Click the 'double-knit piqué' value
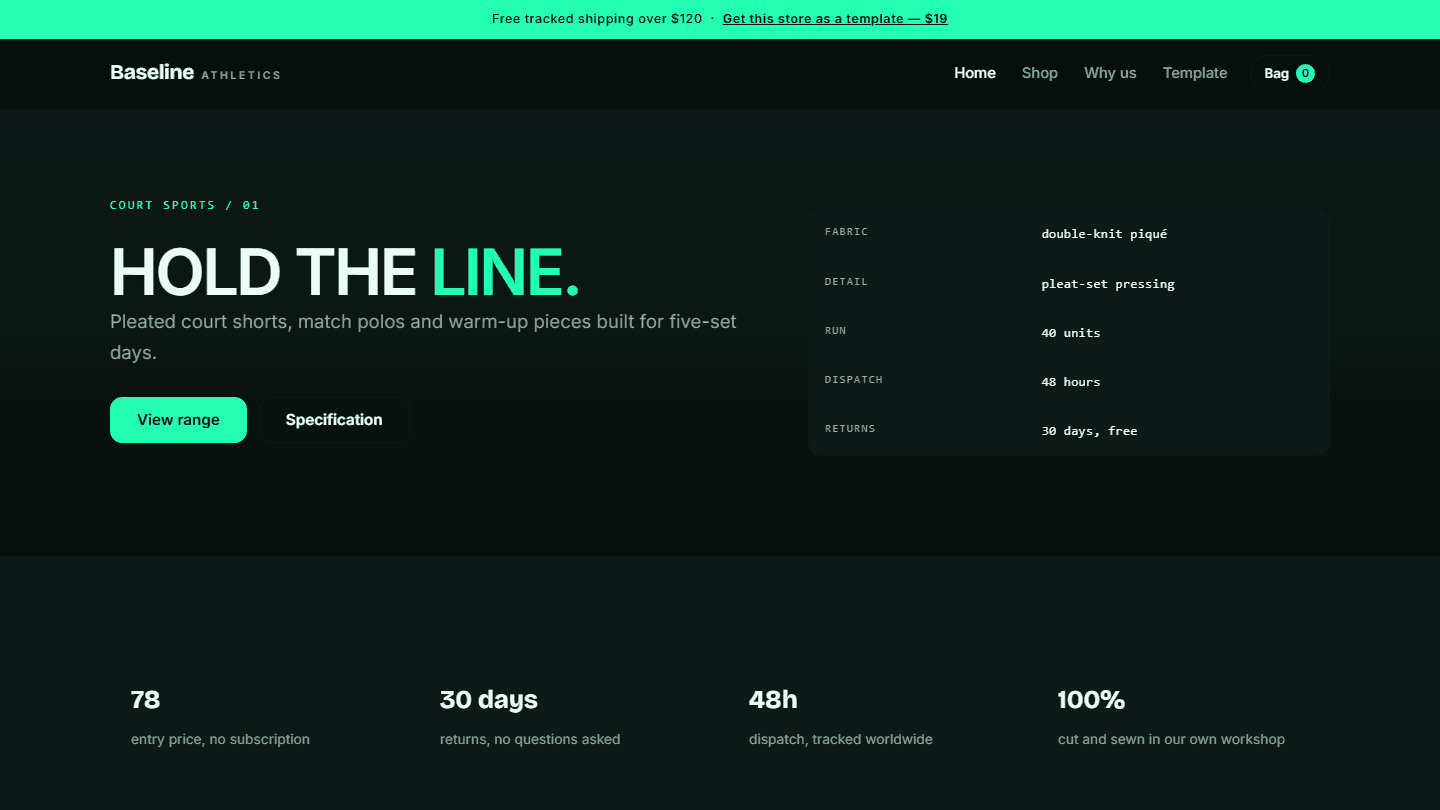The height and width of the screenshot is (810, 1440). pyautogui.click(x=1104, y=234)
